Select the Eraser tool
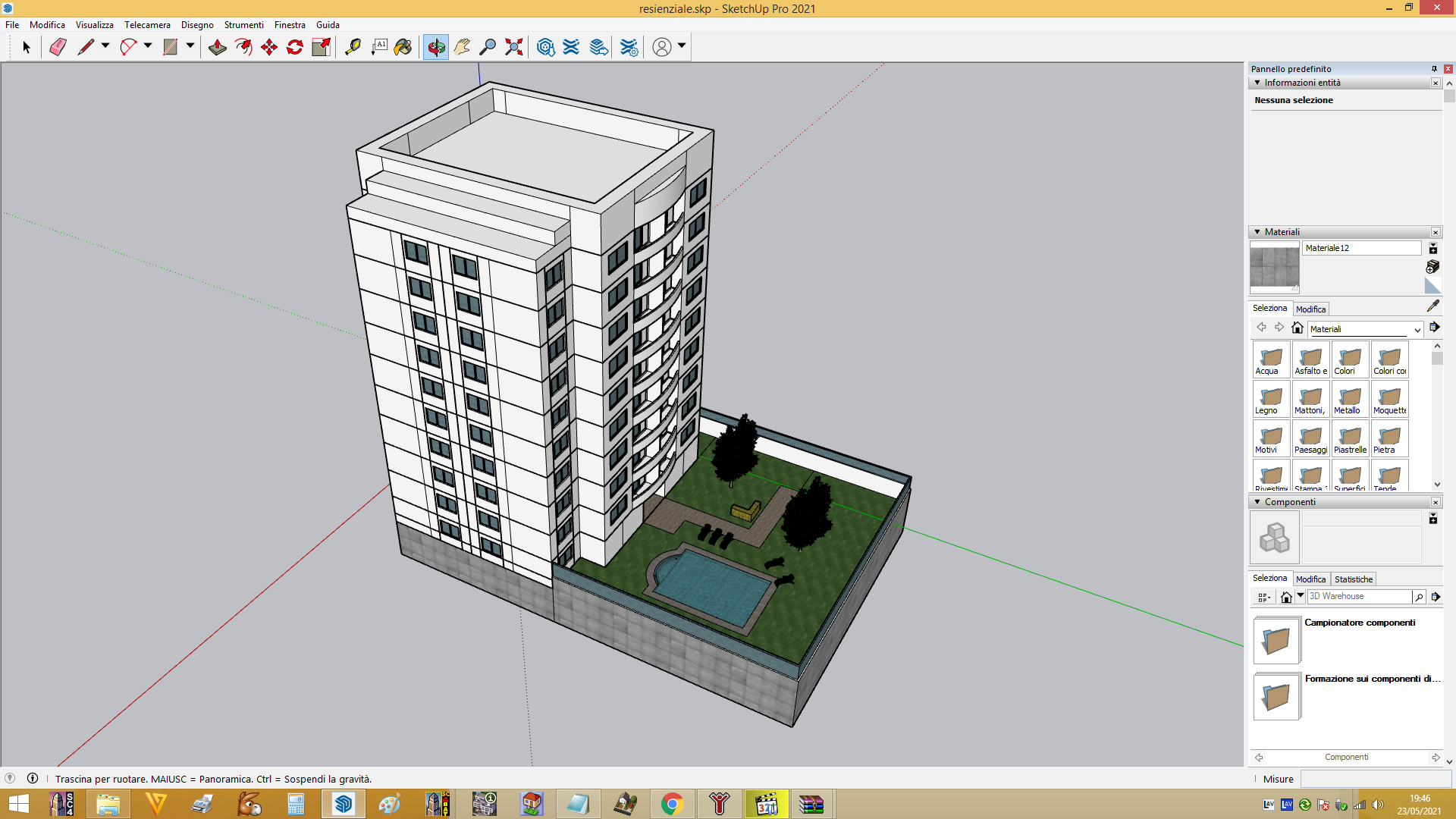The image size is (1456, 819). click(58, 47)
